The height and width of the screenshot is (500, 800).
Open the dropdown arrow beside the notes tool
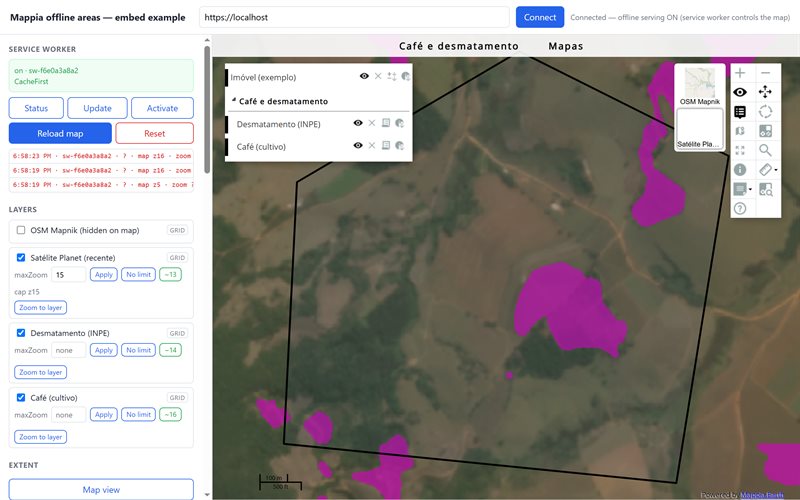[750, 189]
